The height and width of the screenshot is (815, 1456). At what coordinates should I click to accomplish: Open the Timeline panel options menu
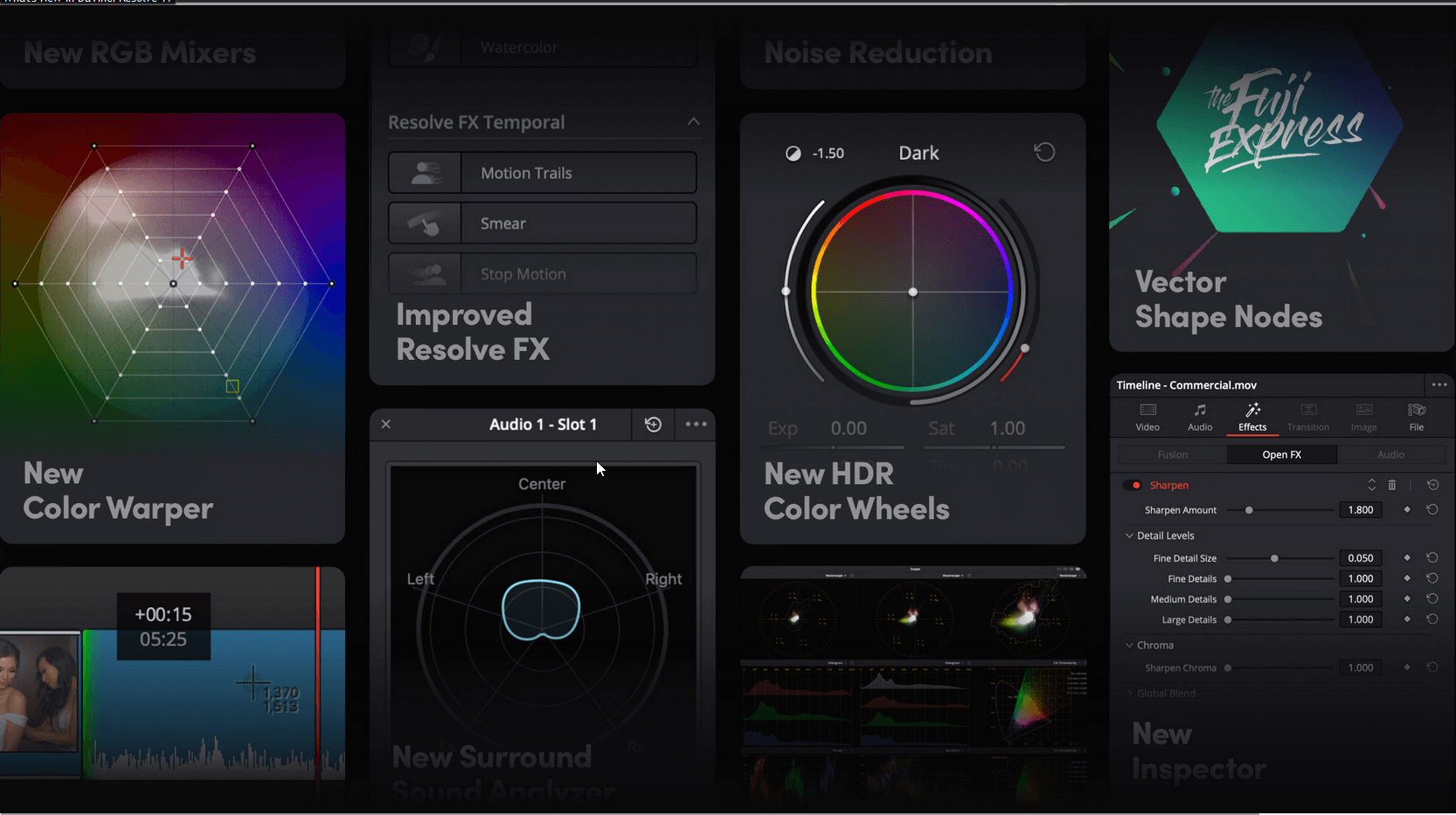[1439, 384]
